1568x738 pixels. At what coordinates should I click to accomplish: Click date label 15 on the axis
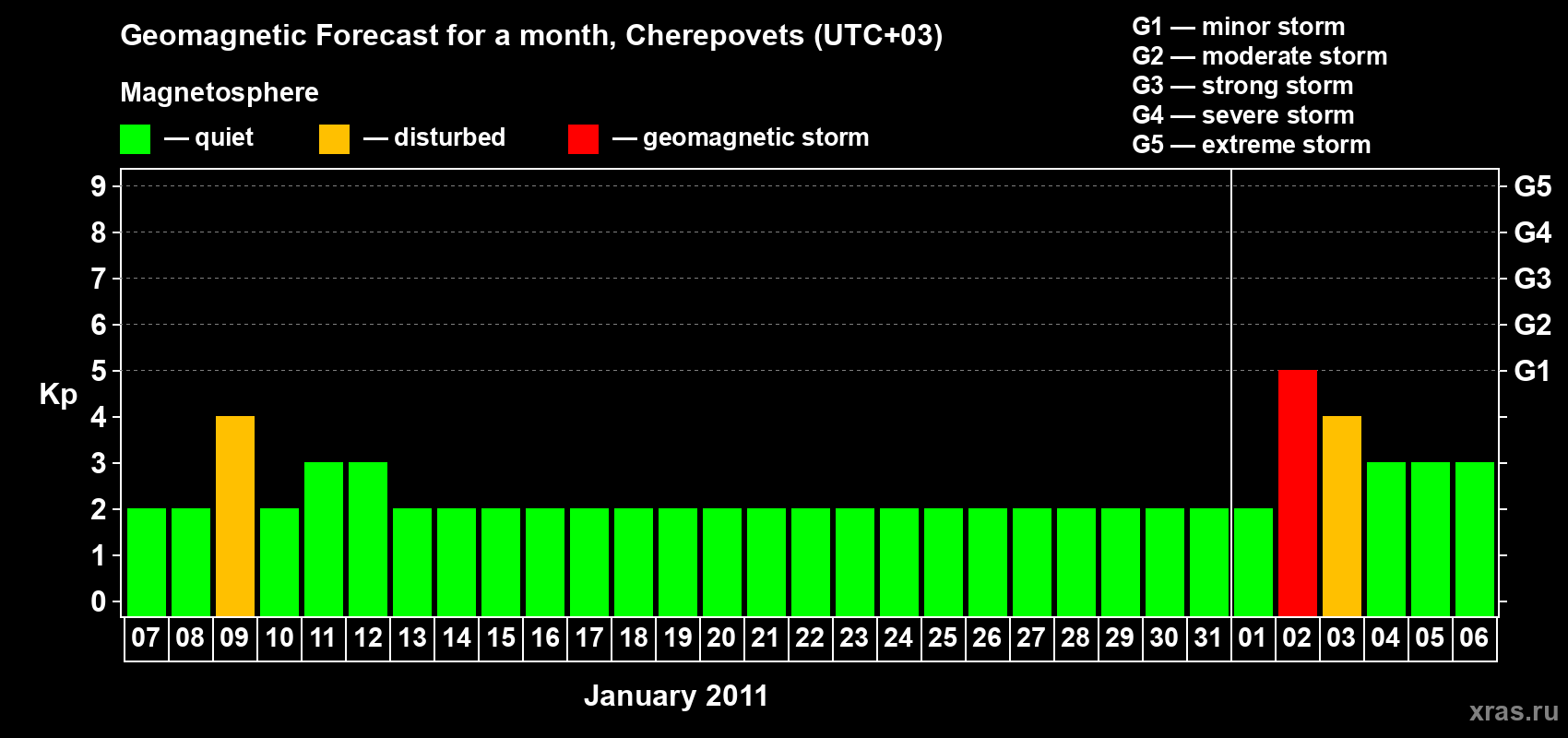501,637
